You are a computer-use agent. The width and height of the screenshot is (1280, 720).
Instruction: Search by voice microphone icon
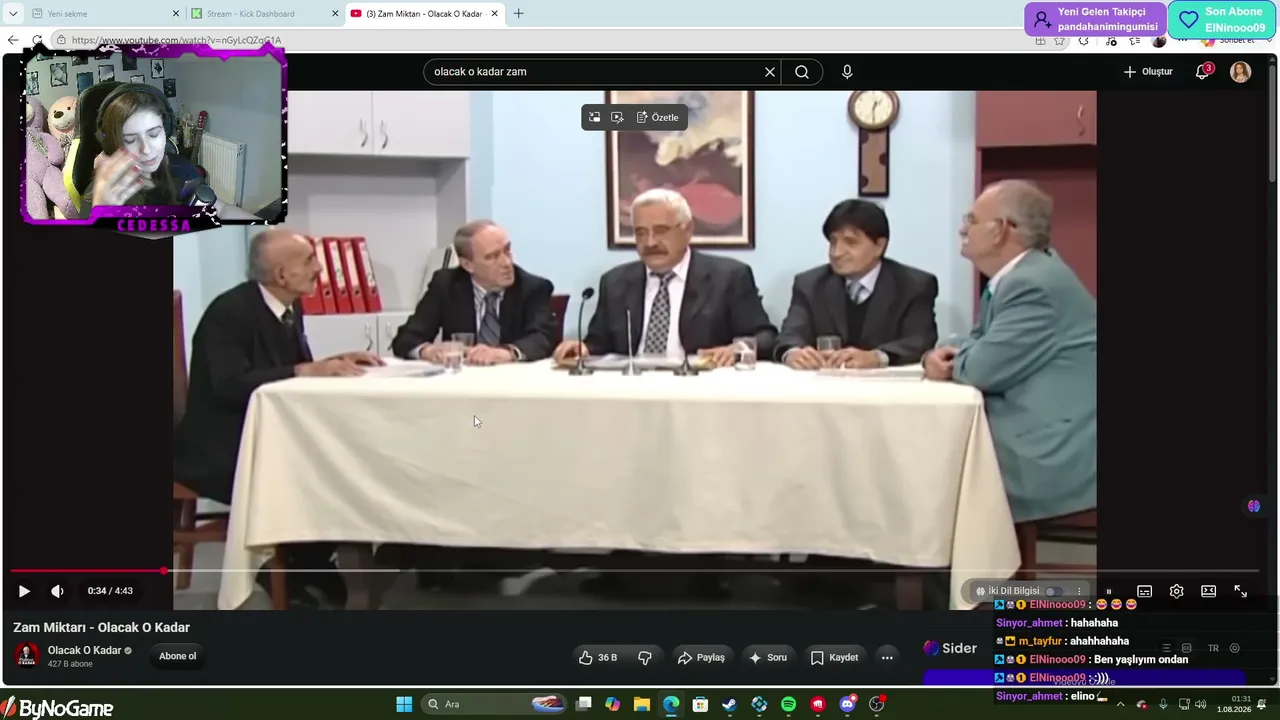(847, 72)
